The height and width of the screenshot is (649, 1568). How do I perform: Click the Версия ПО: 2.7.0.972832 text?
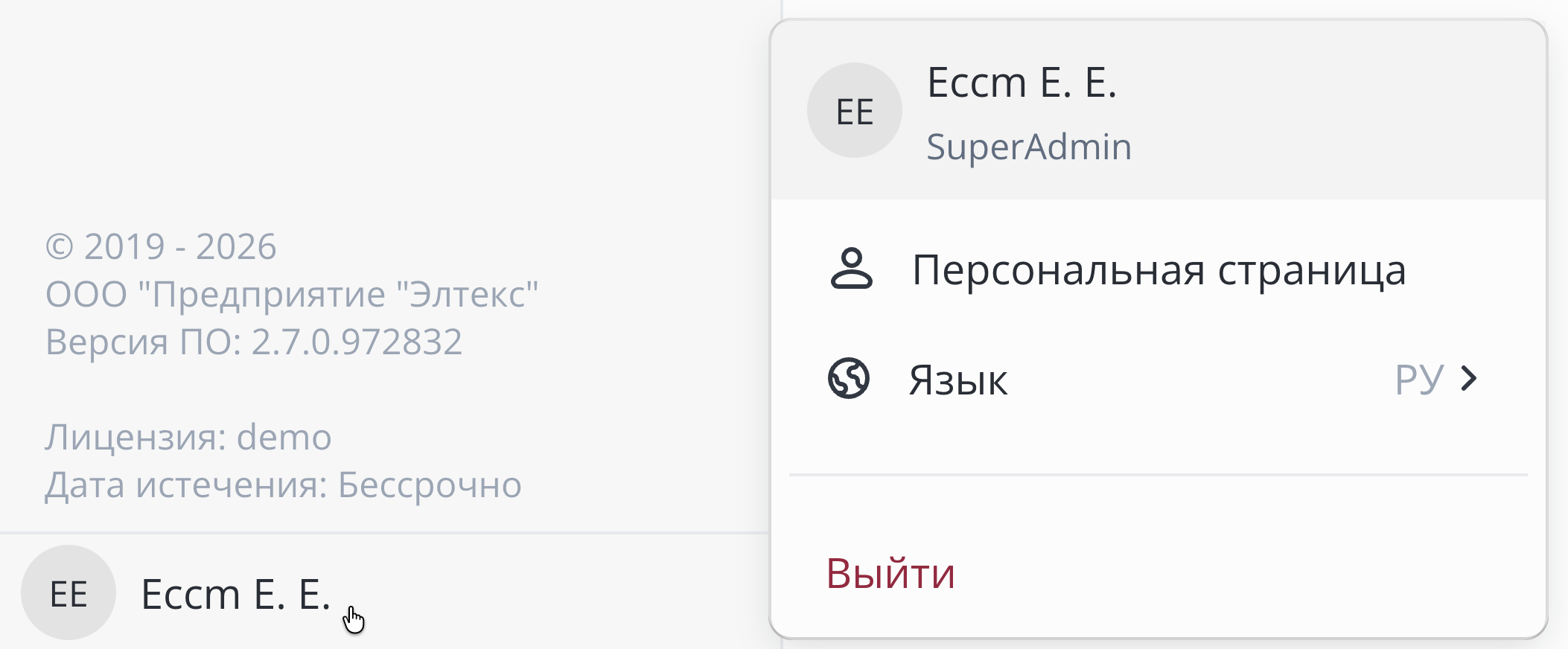pos(254,342)
